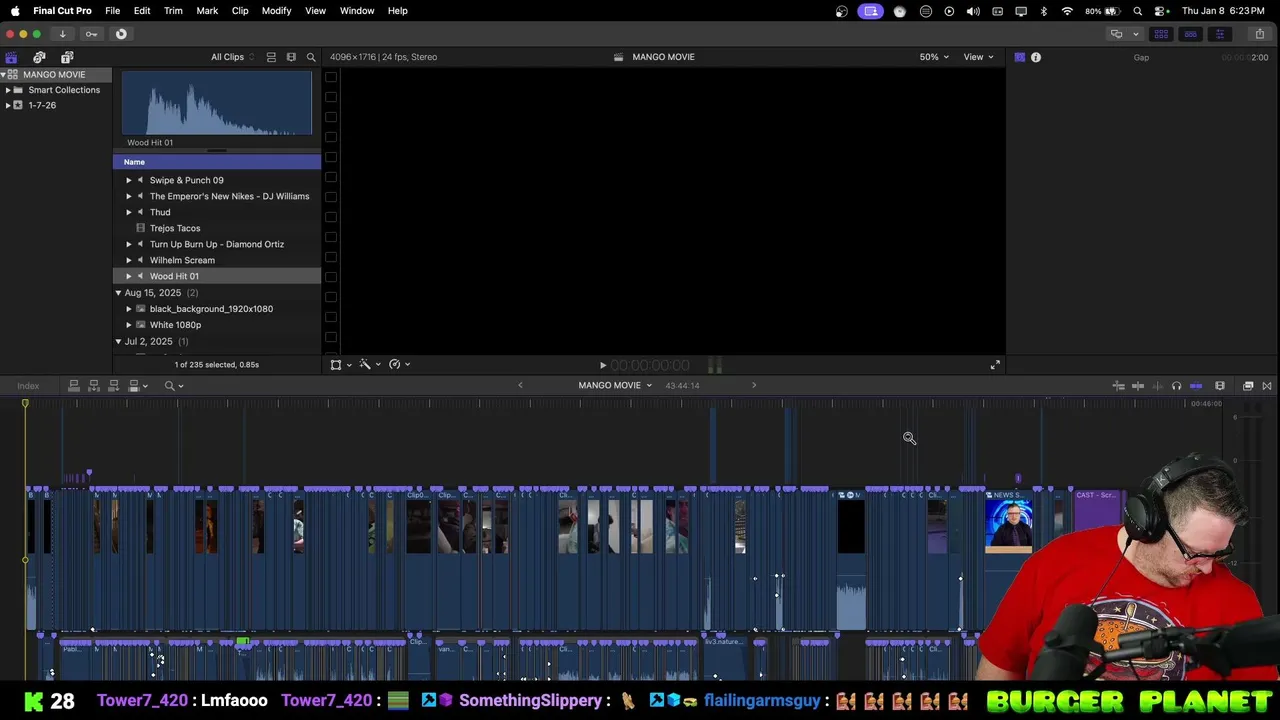Append selected clip to storyline
This screenshot has width=1280, height=720.
coord(113,386)
